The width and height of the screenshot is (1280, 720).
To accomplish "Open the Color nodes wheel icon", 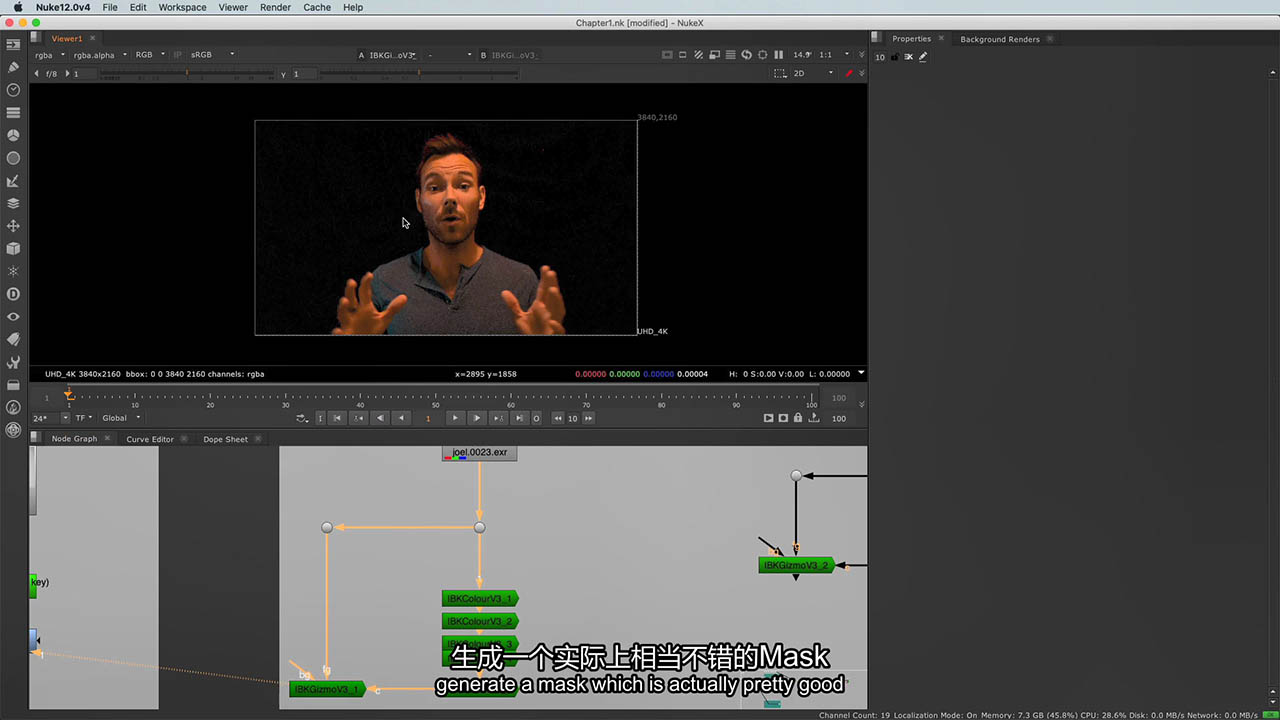I will 13,135.
